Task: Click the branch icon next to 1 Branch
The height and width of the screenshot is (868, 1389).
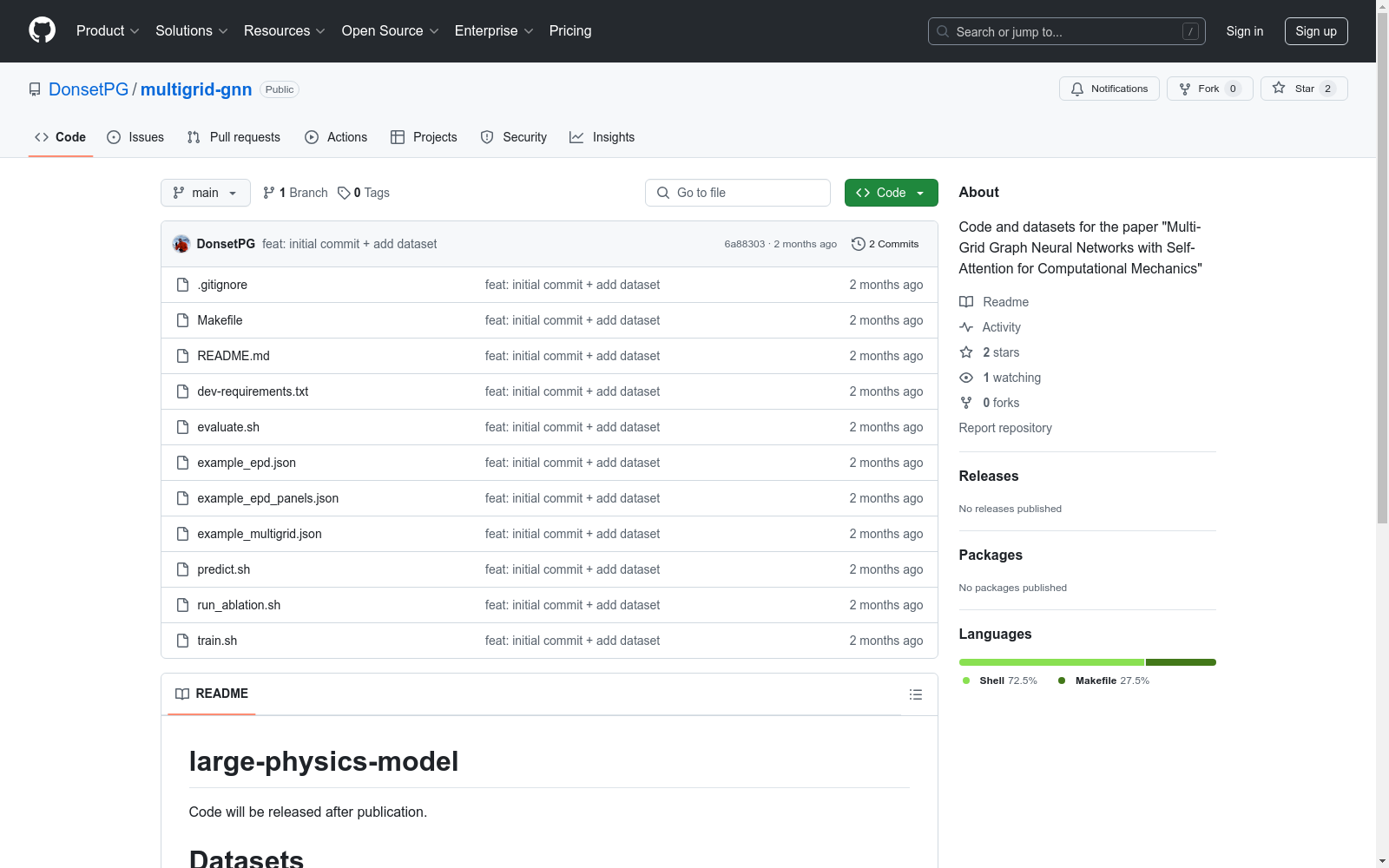Action: tap(269, 193)
